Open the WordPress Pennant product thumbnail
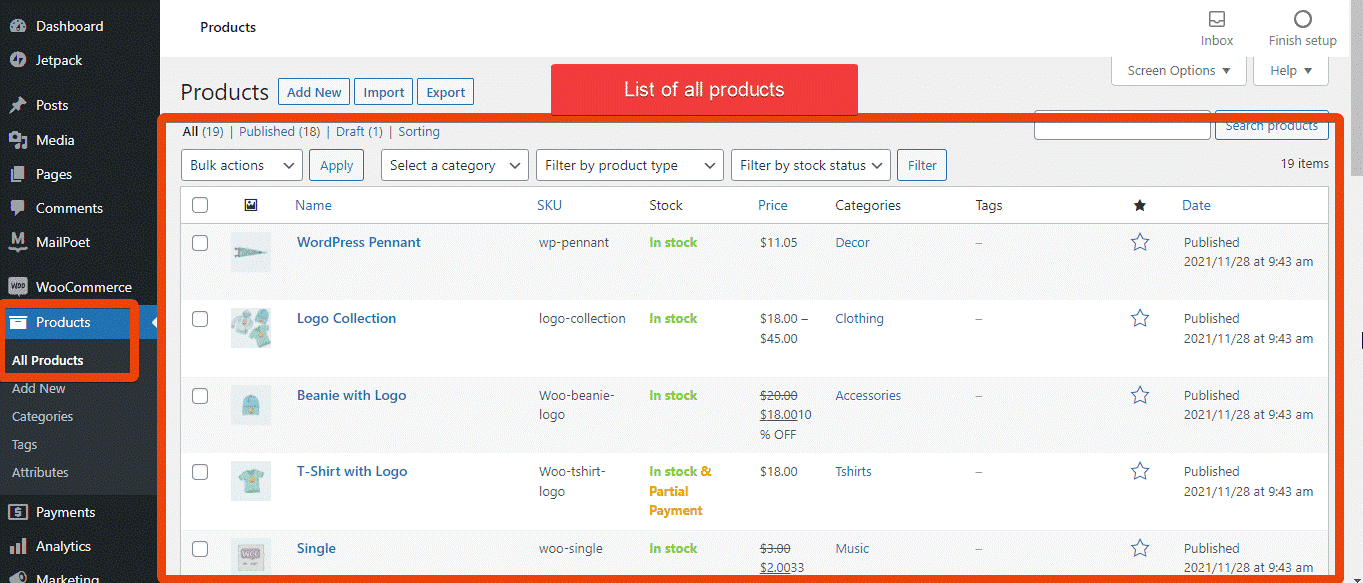This screenshot has height=583, width=1363. pos(251,252)
